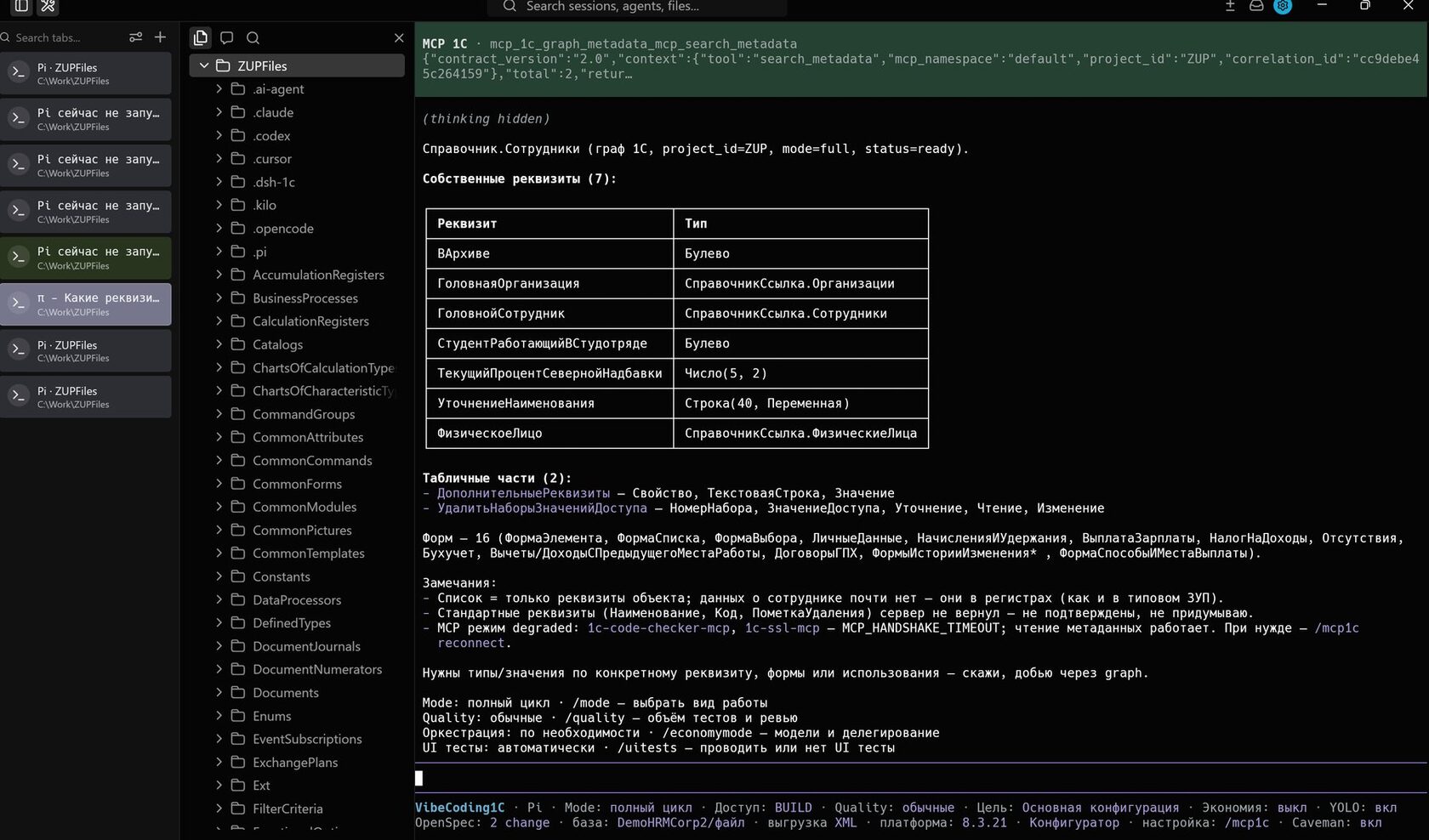Viewport: 1429px width, 840px height.
Task: Switch to the green-highlighted 'Pi сейчас не запу…' tab
Action: click(86, 258)
